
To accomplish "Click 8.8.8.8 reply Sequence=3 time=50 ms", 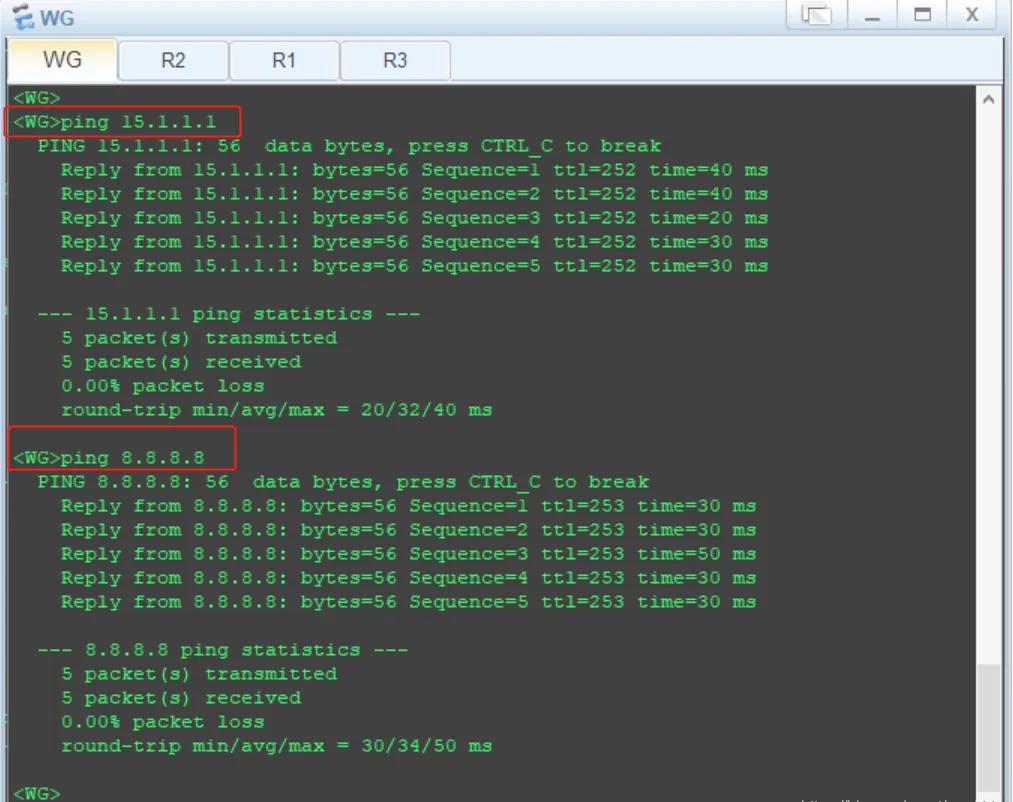I will [x=408, y=554].
